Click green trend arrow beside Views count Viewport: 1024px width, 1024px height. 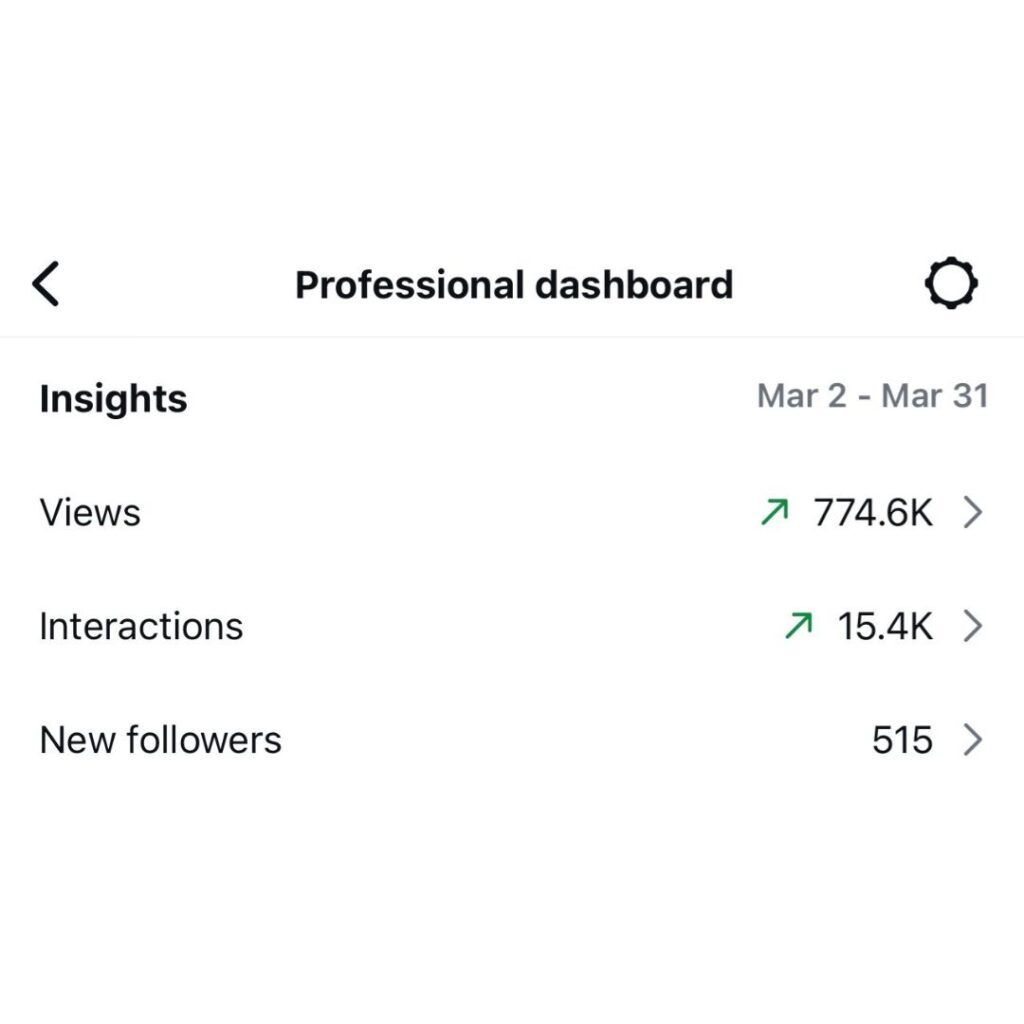tap(774, 513)
